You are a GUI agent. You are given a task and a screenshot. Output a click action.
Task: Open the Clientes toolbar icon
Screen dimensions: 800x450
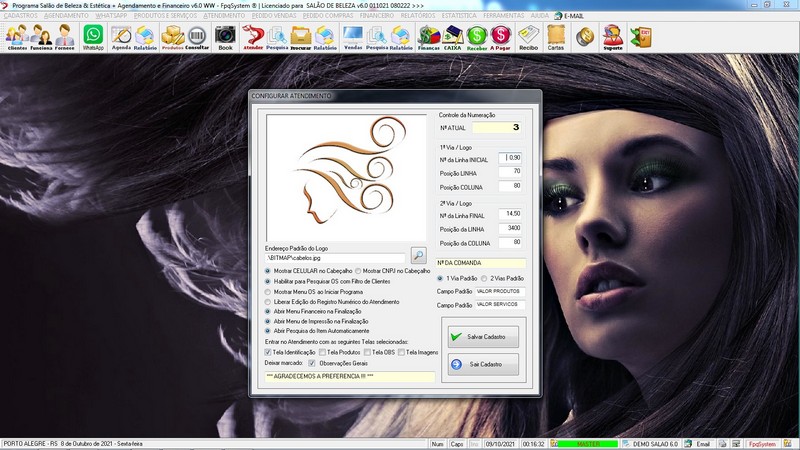pos(17,37)
